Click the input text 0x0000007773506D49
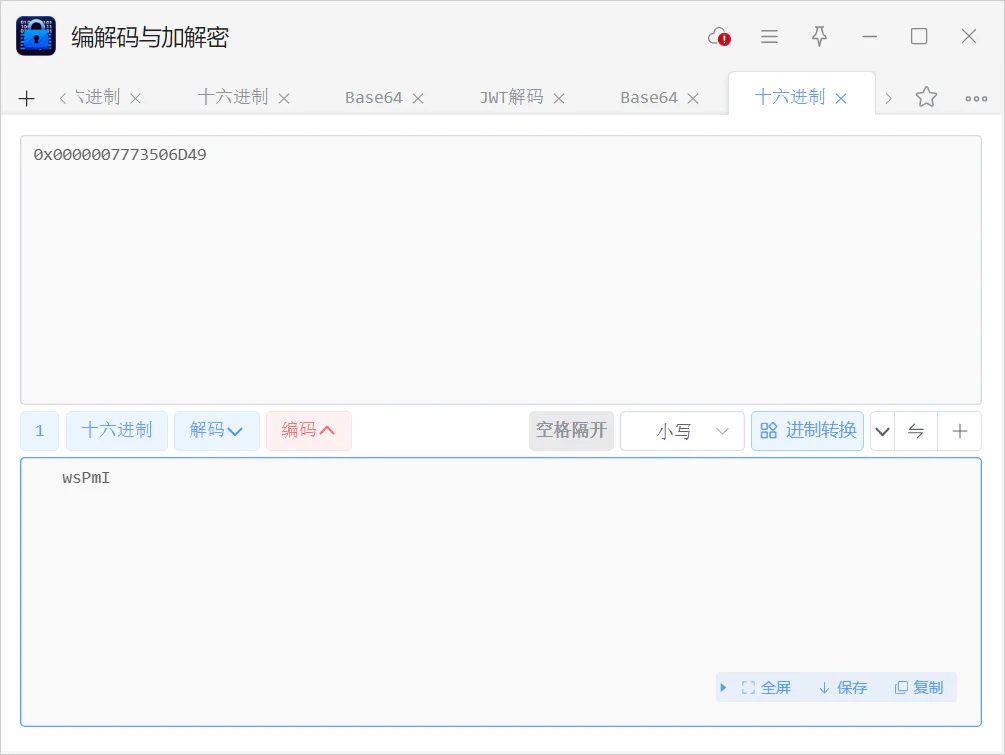The image size is (1005, 755). pos(120,155)
